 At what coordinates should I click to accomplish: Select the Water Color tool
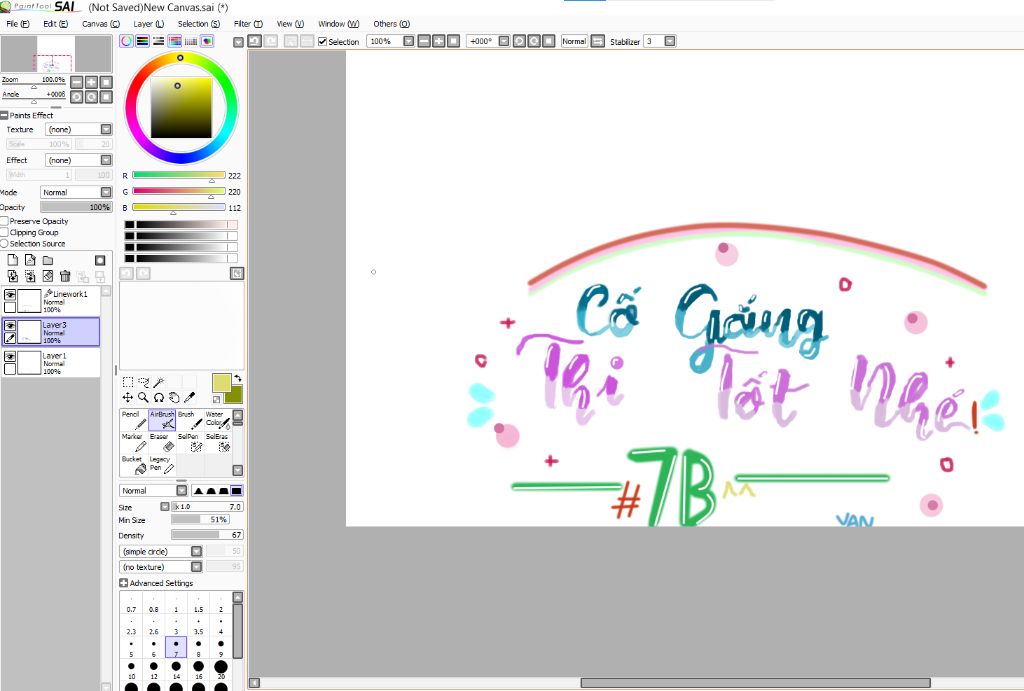pyautogui.click(x=217, y=419)
